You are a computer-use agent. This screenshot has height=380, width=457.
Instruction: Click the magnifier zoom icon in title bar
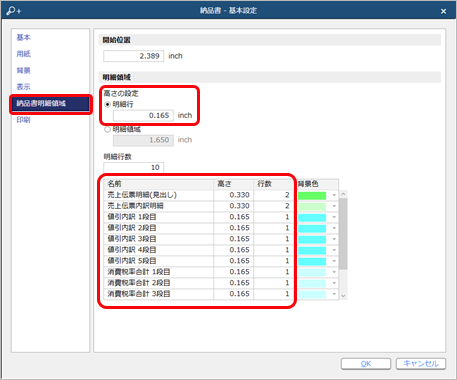[14, 11]
